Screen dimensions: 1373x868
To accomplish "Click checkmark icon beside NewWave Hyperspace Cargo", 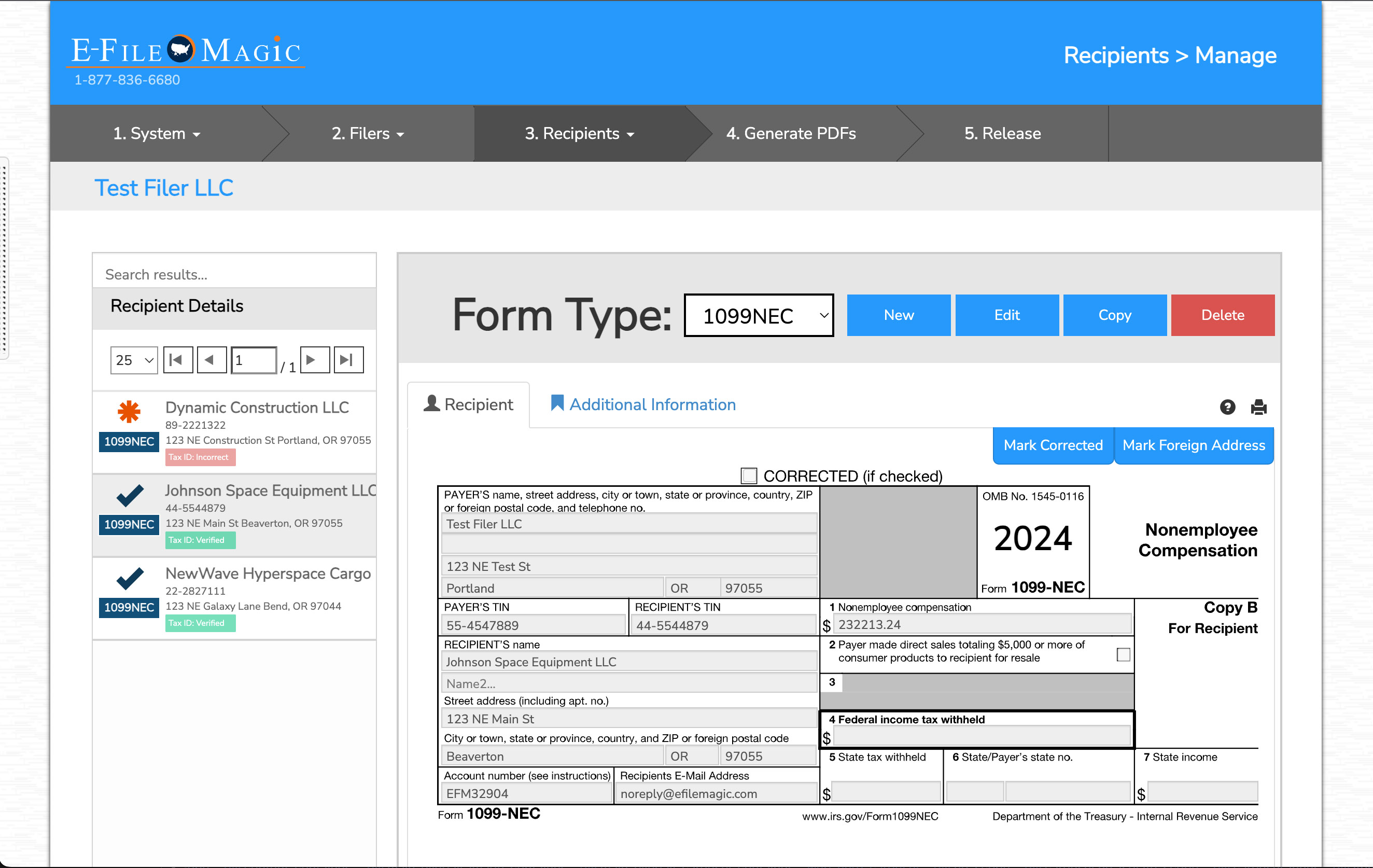I will [x=130, y=578].
